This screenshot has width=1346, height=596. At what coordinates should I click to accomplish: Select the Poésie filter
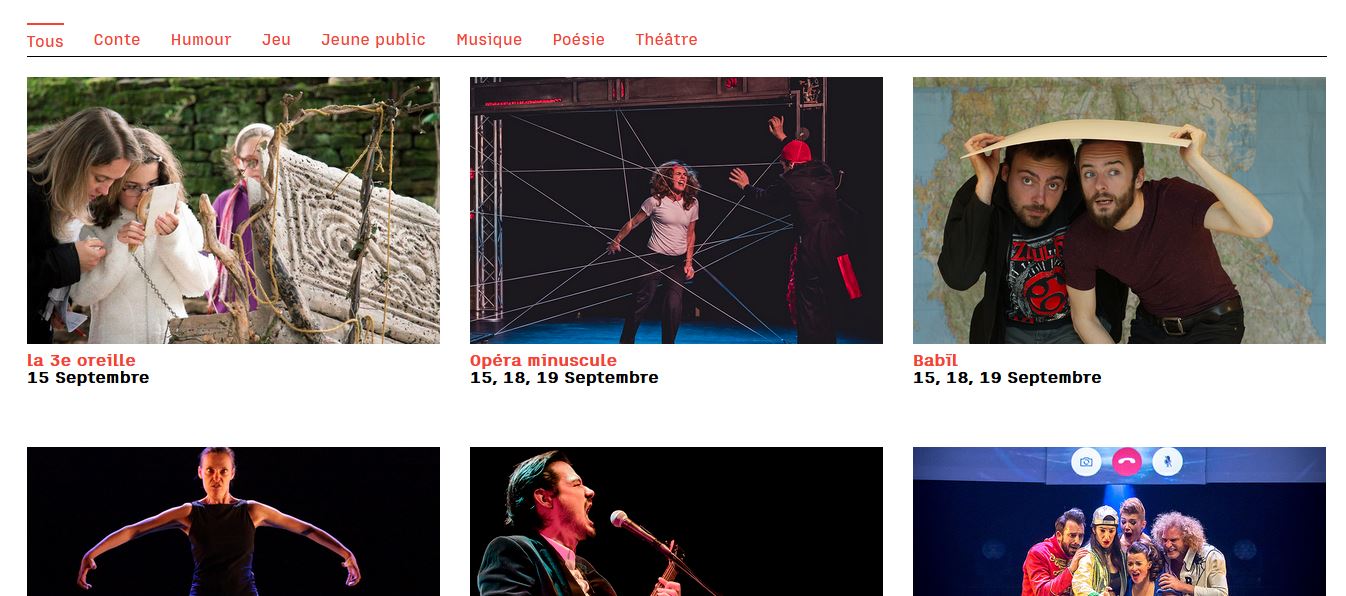pyautogui.click(x=579, y=40)
